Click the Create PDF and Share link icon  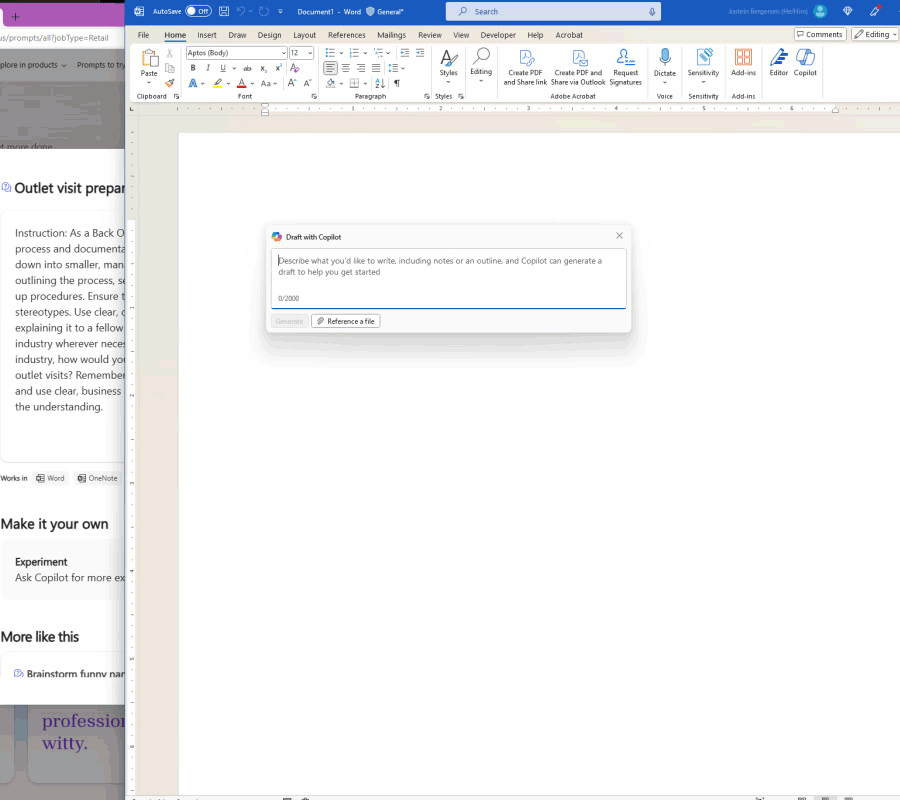pos(524,63)
